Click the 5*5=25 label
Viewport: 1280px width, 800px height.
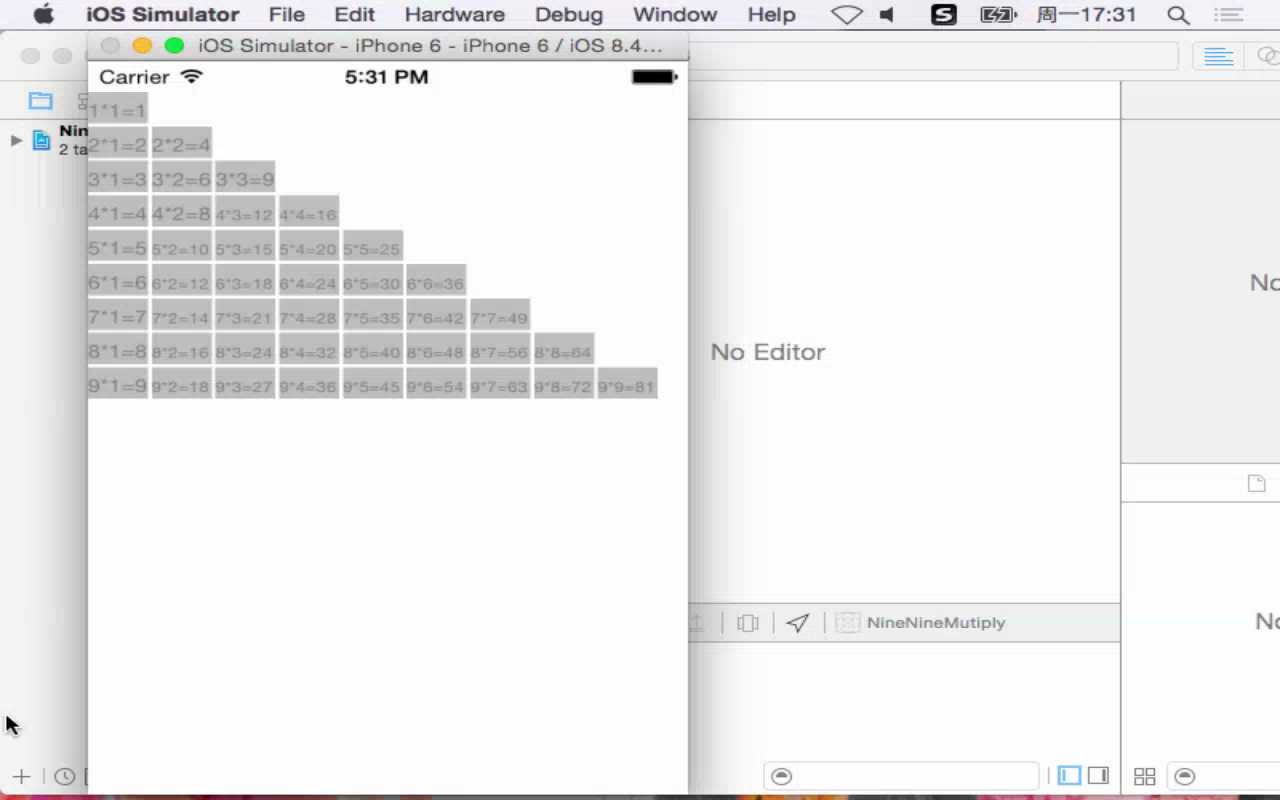tap(372, 248)
